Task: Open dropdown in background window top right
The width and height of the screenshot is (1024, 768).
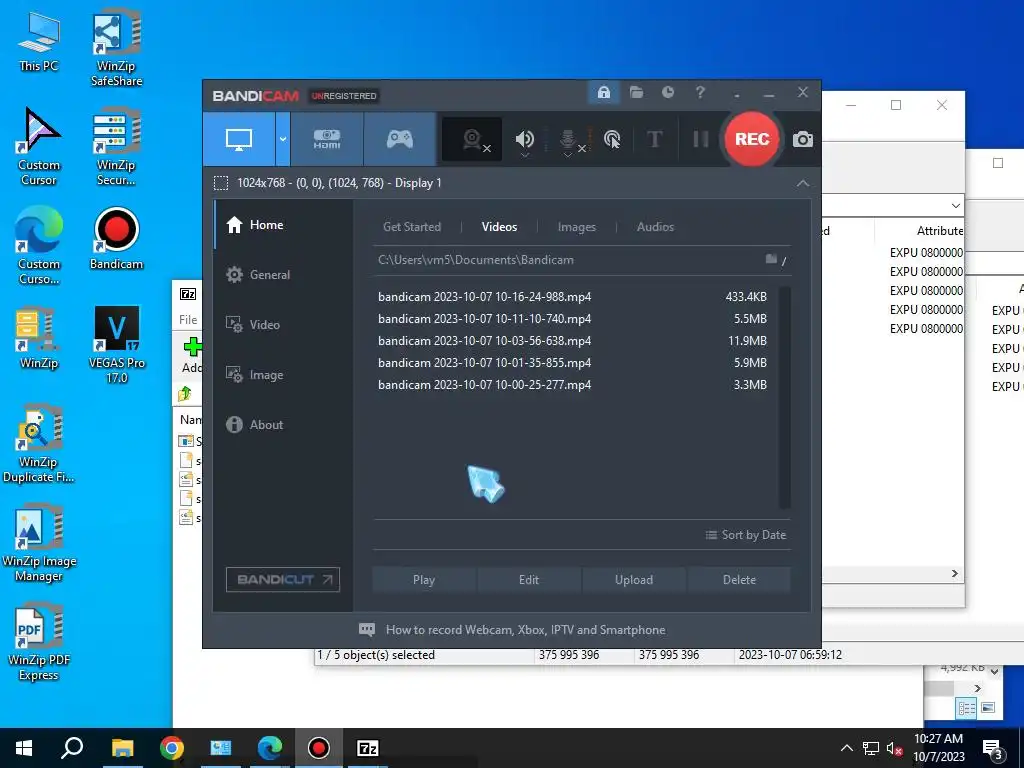Action: (955, 206)
